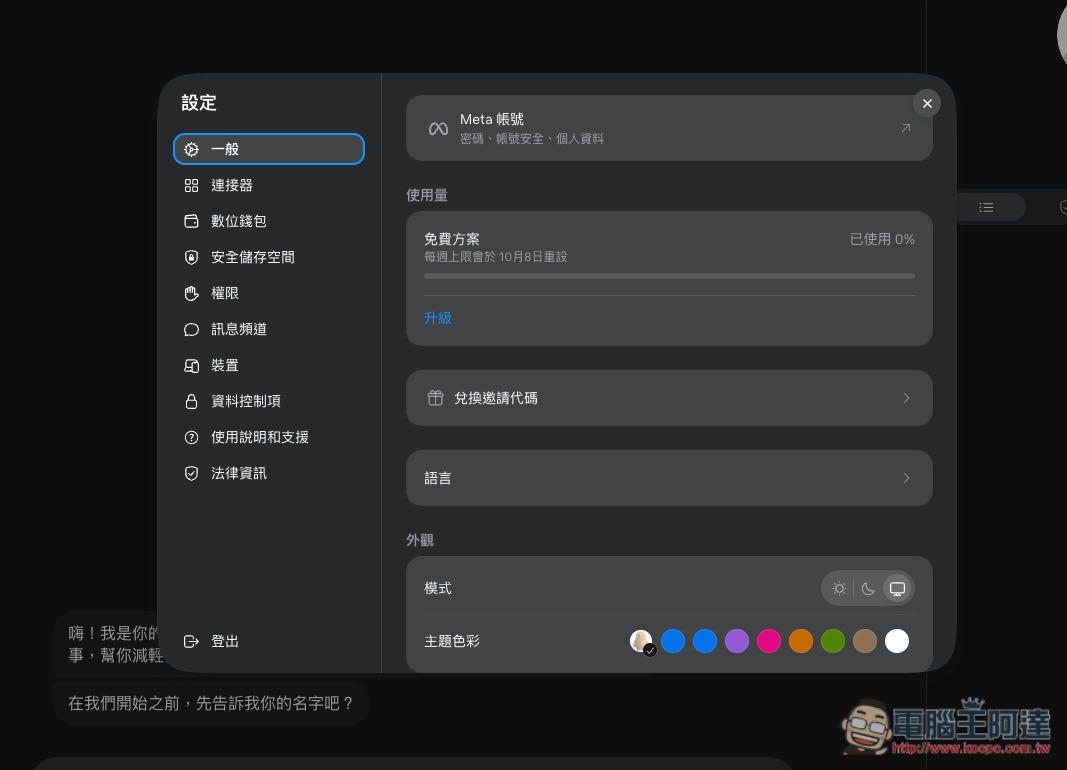Screen dimensions: 1067x770
Task: Open the 數位錢包 settings tab
Action: pos(269,221)
